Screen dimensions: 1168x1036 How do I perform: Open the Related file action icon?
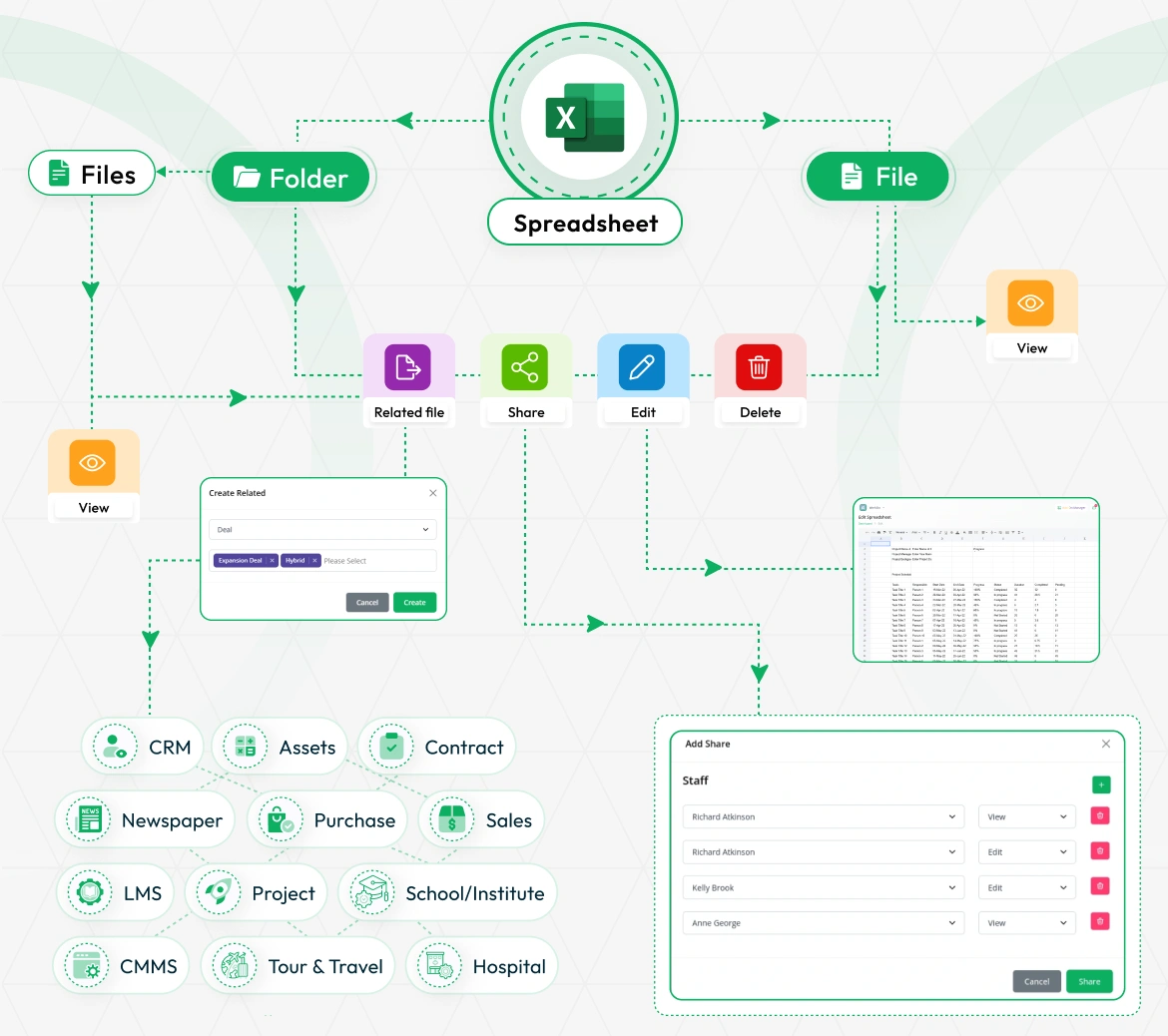(x=407, y=367)
